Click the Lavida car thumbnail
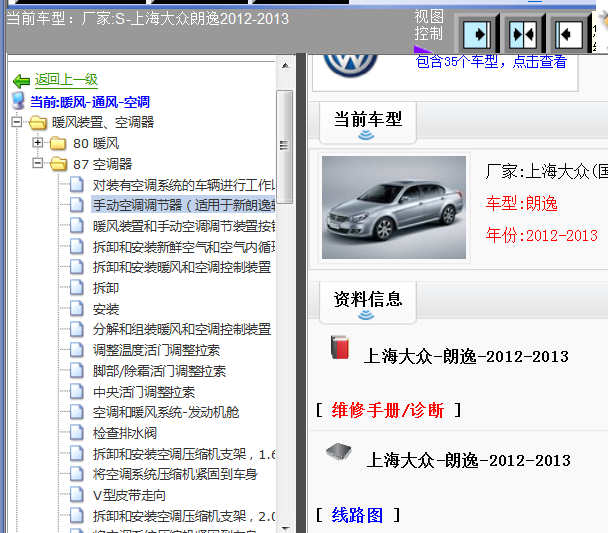 pyautogui.click(x=394, y=207)
